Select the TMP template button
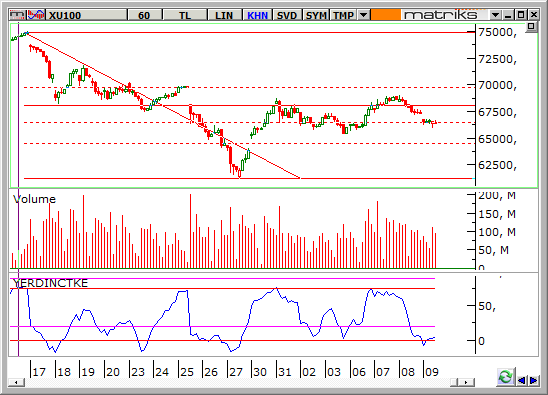The width and height of the screenshot is (548, 395). click(344, 15)
